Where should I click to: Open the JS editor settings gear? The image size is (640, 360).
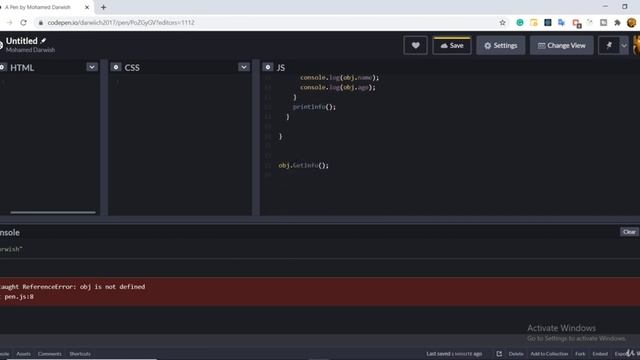tap(268, 67)
